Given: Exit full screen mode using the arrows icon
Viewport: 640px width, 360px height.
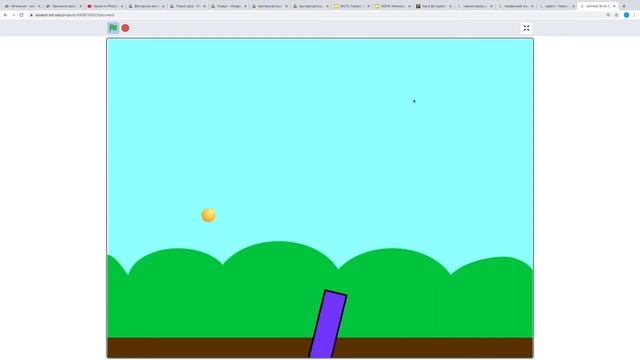Looking at the screenshot, I should [x=527, y=28].
